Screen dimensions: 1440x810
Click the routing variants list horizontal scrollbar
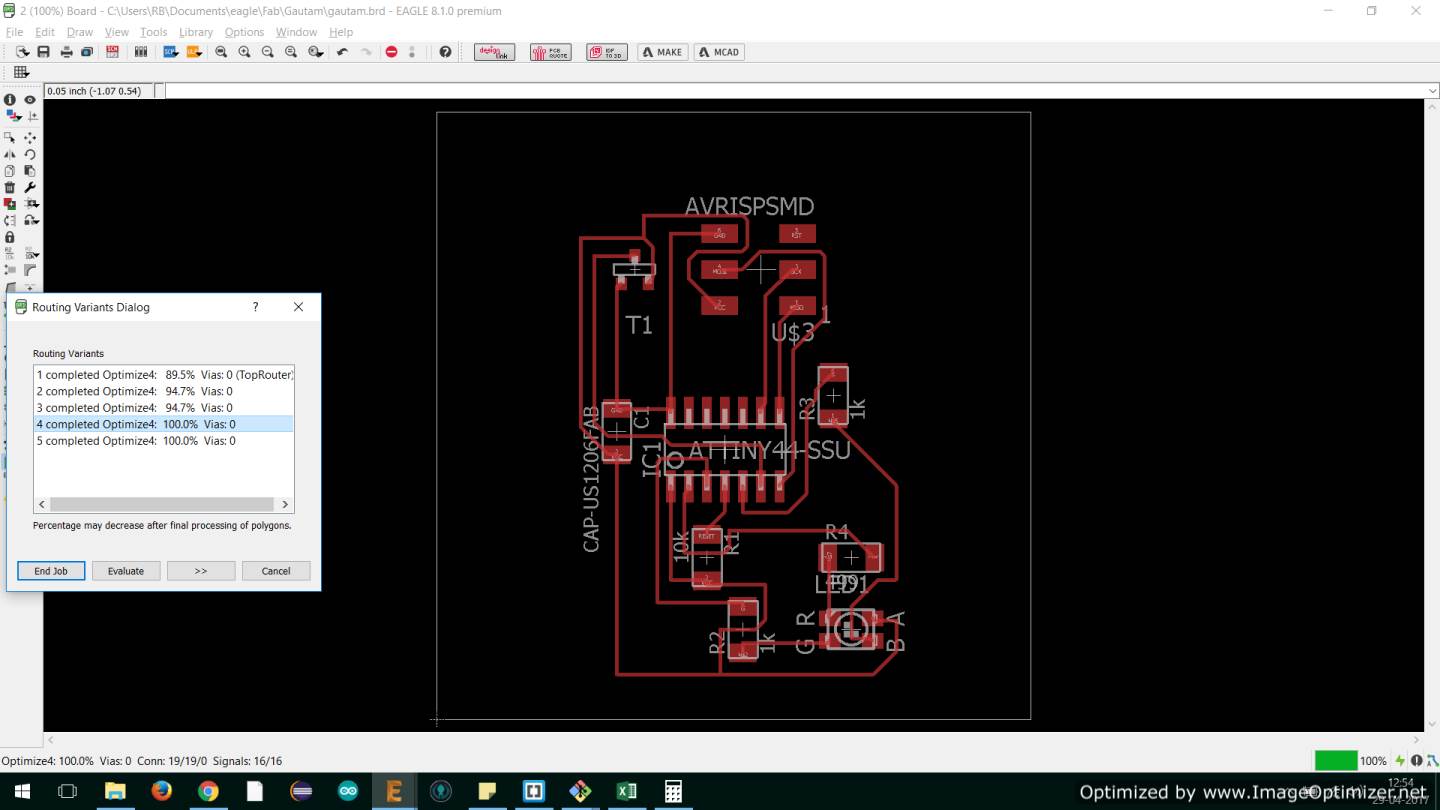[x=162, y=505]
